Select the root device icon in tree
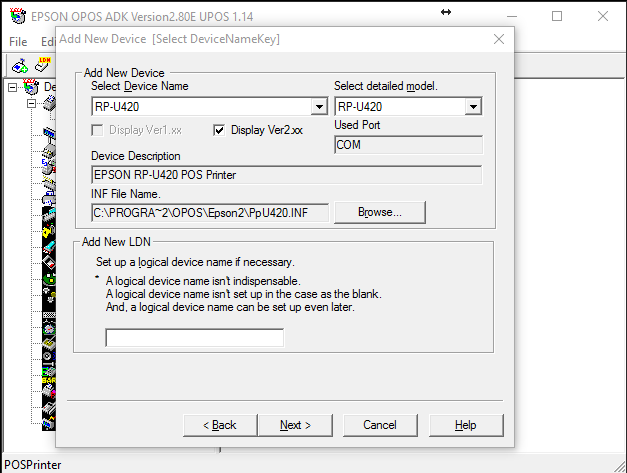The height and width of the screenshot is (473, 627). point(31,88)
